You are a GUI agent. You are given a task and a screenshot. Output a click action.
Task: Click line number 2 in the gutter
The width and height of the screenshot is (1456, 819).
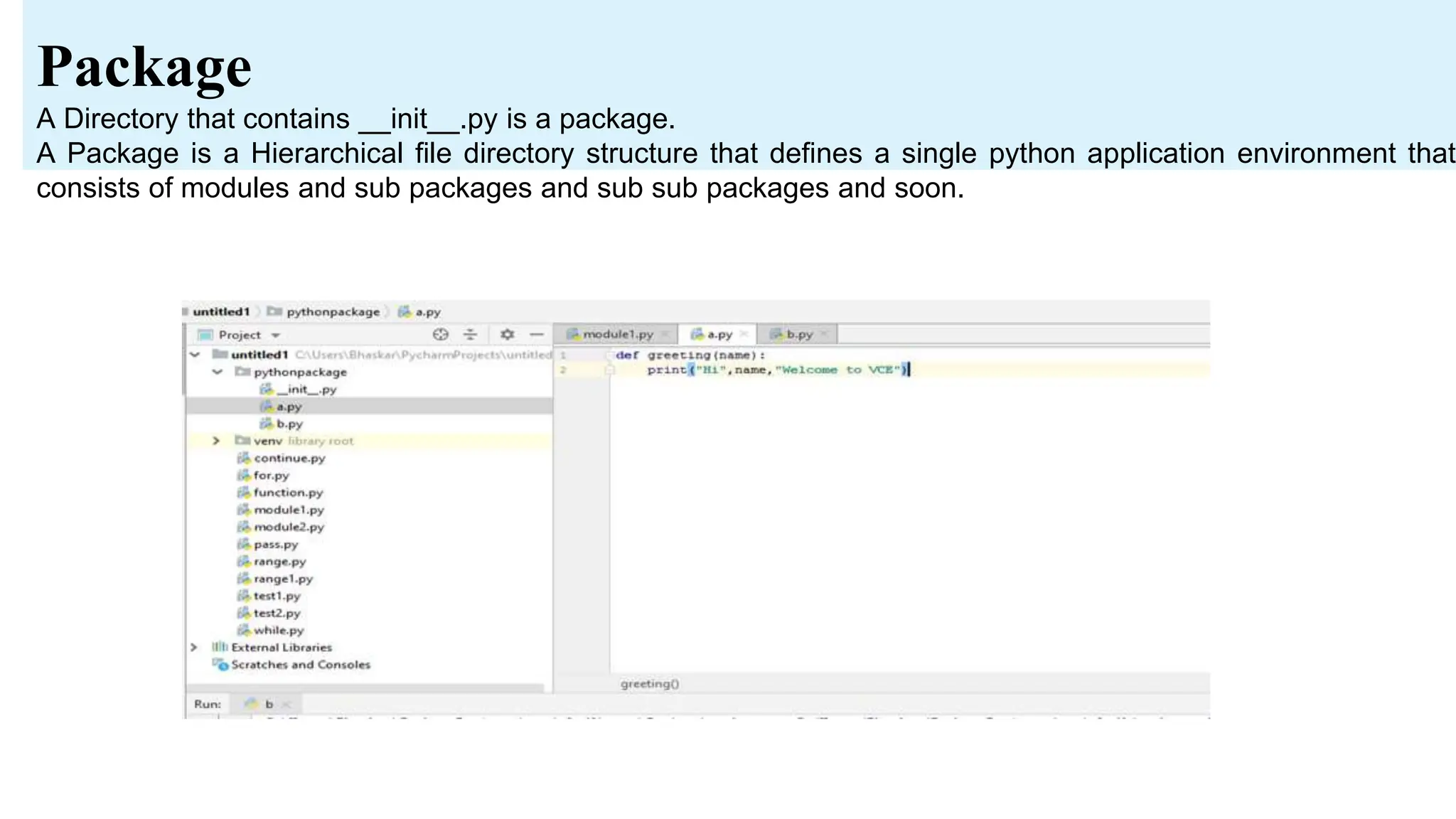tap(562, 370)
